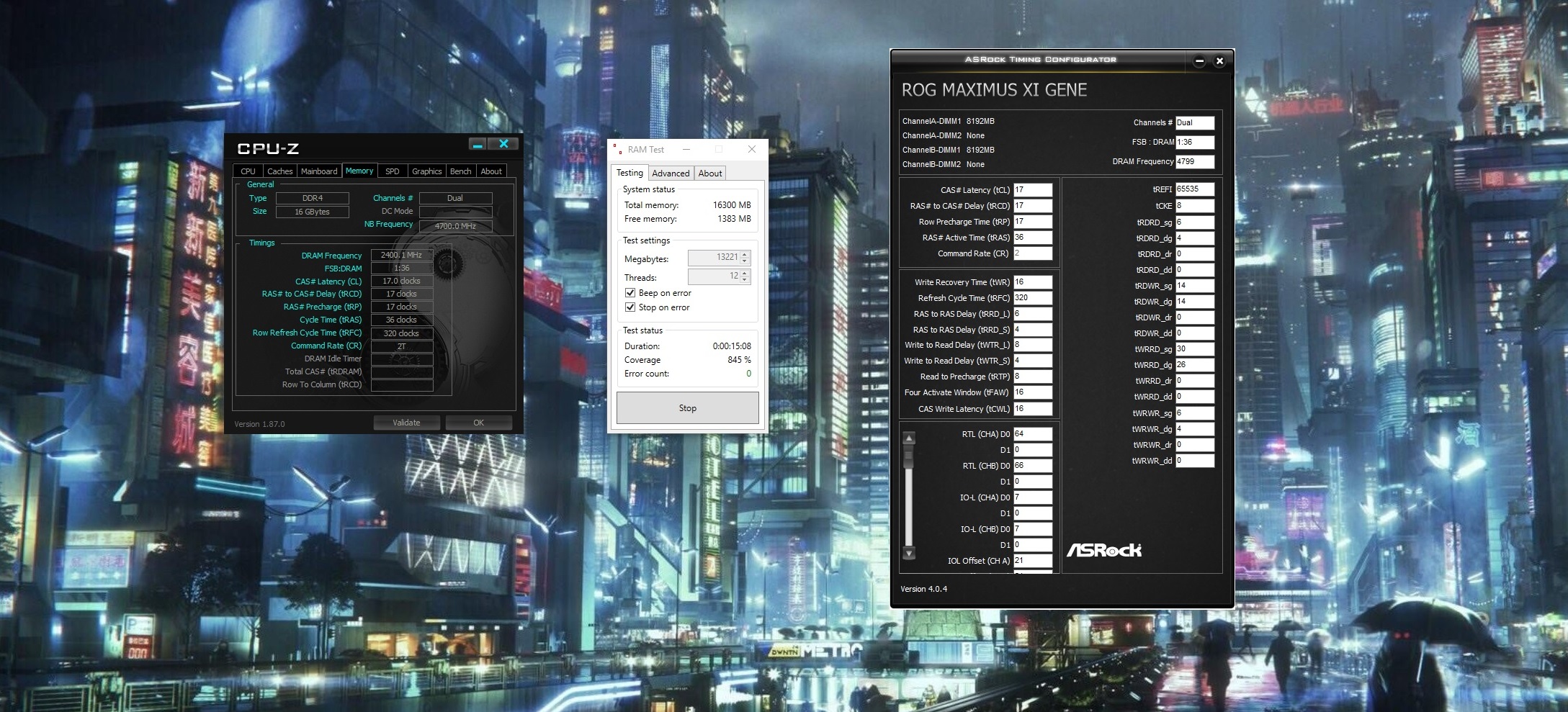
Task: Open CPU-Z About tab
Action: click(491, 171)
